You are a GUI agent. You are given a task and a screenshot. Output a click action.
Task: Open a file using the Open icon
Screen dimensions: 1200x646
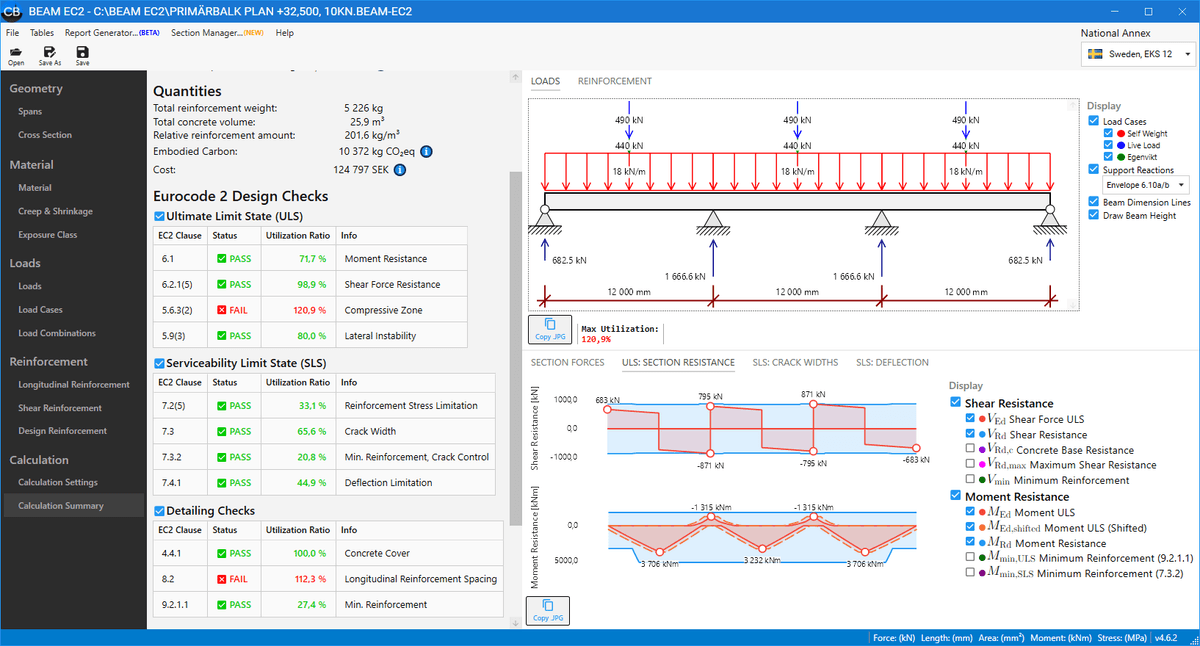(16, 52)
